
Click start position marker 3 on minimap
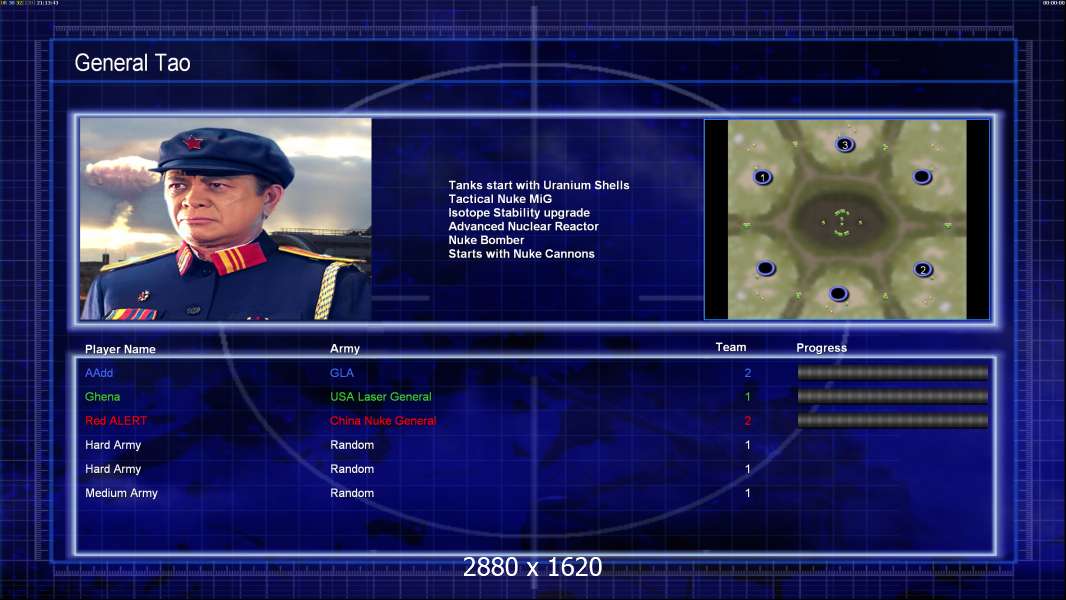pos(844,145)
